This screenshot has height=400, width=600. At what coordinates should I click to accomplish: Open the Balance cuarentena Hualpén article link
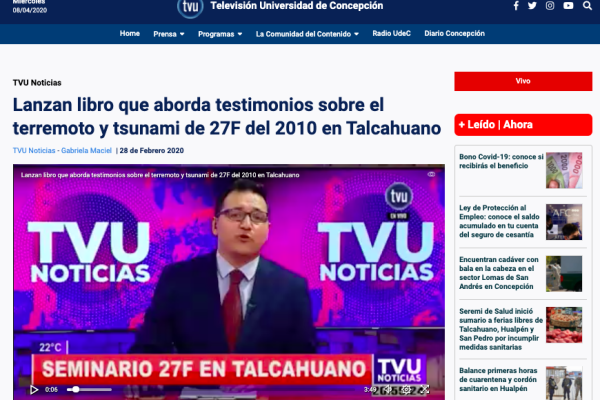pyautogui.click(x=498, y=379)
